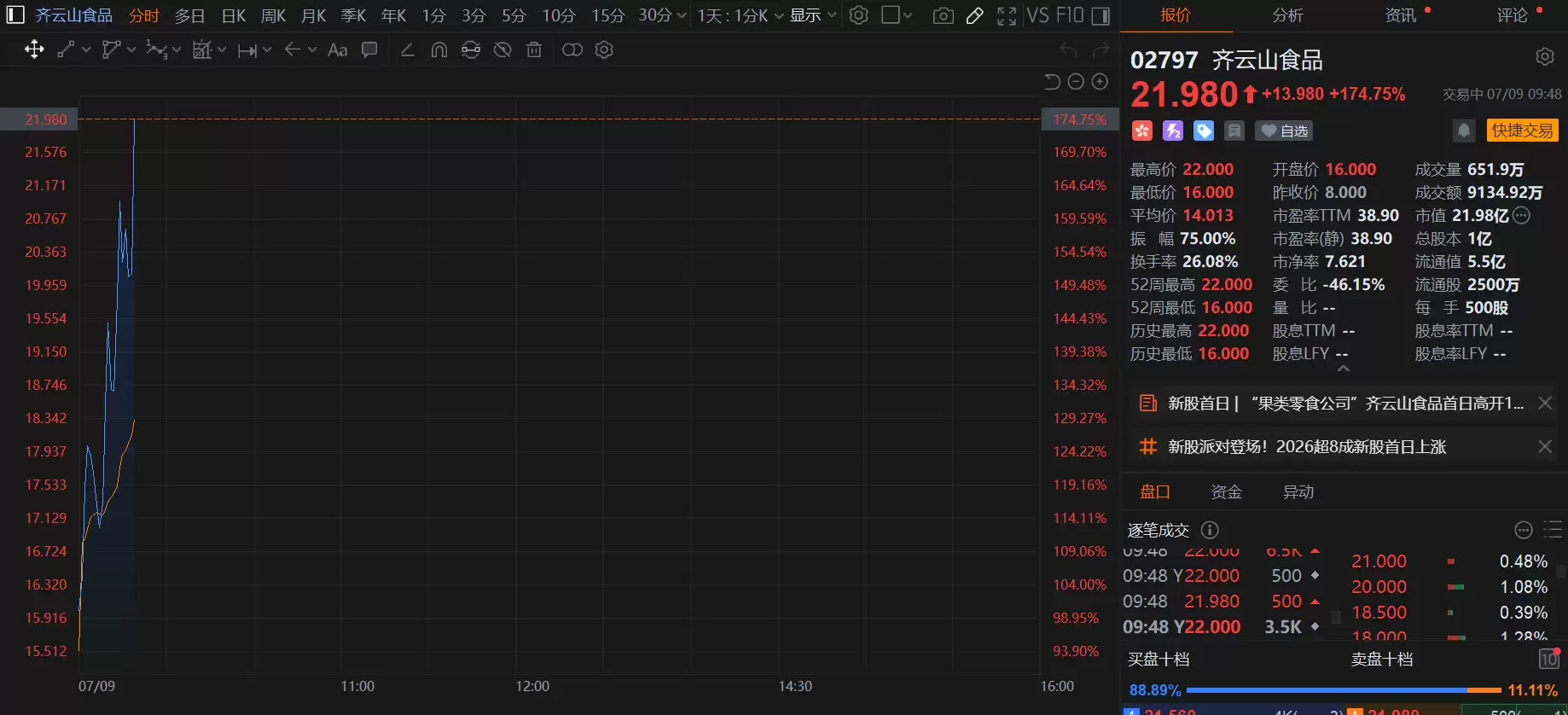This screenshot has width=1568, height=715.
Task: Toggle 自选 watchlist favorite
Action: (x=1285, y=131)
